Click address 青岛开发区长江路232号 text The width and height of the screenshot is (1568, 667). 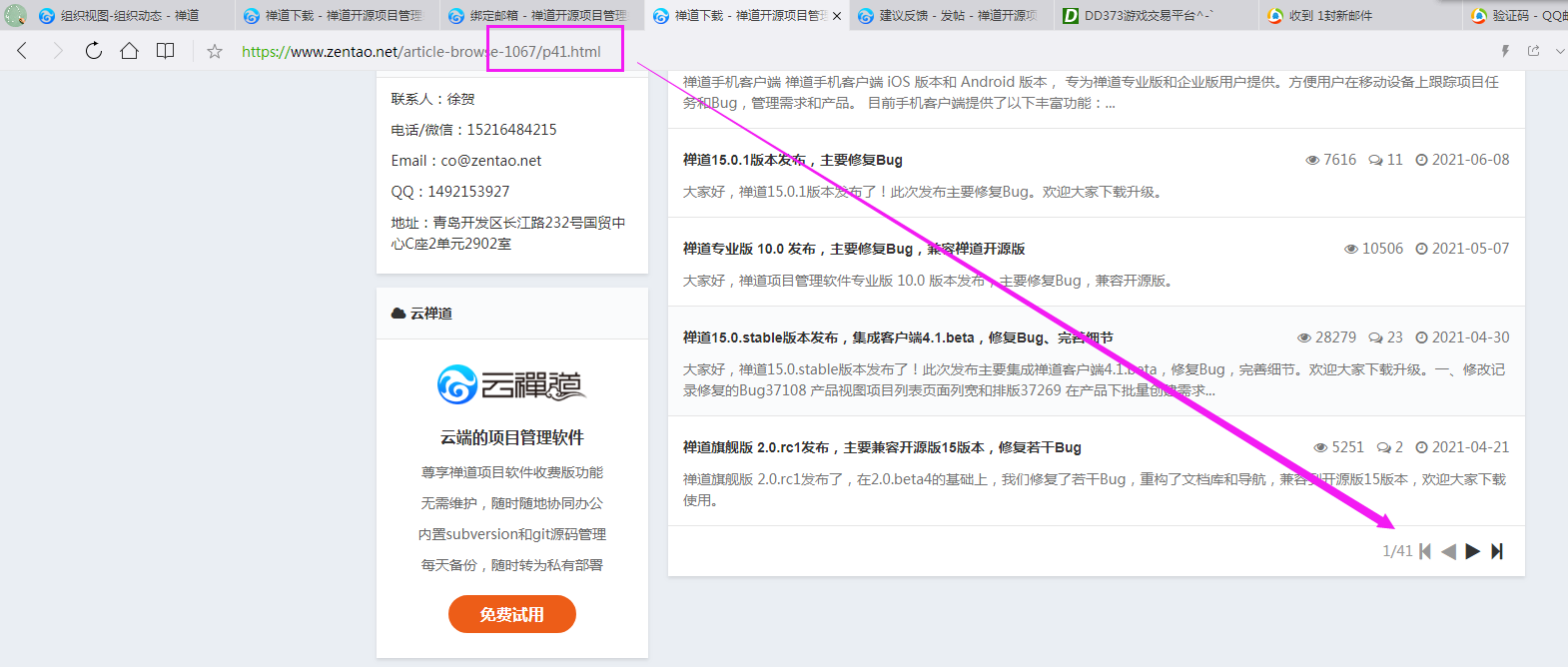[508, 233]
